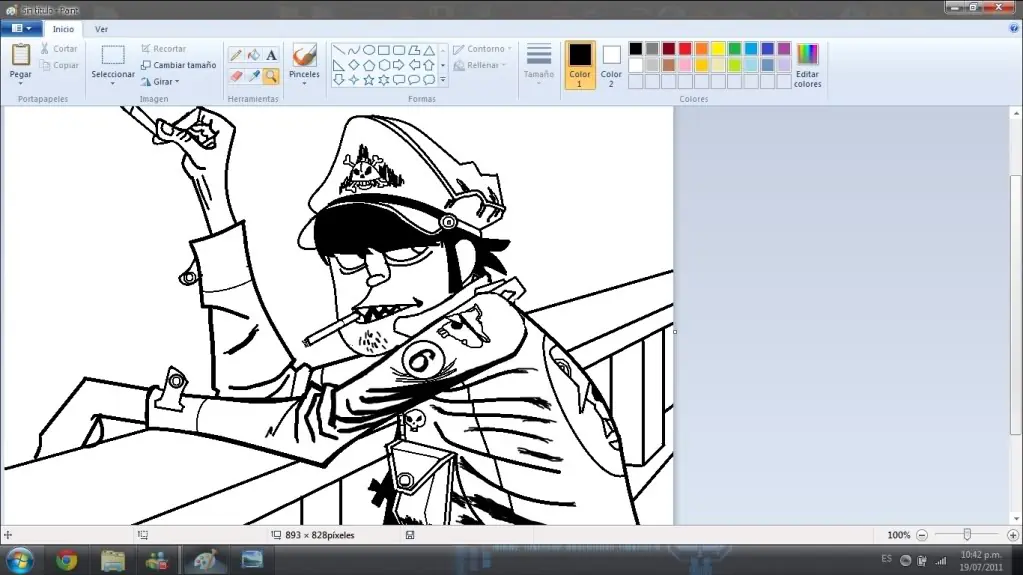Screen dimensions: 1023x575
Task: Choose the Diamond shape
Action: point(354,65)
